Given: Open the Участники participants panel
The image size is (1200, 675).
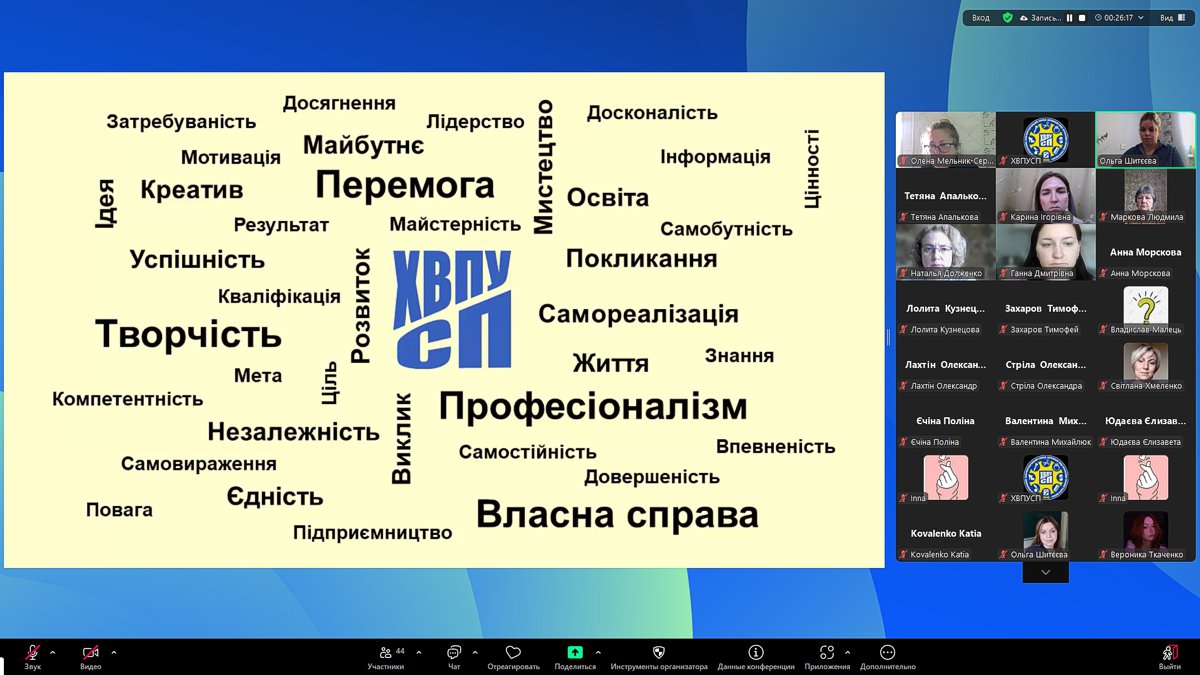Looking at the screenshot, I should coord(385,656).
